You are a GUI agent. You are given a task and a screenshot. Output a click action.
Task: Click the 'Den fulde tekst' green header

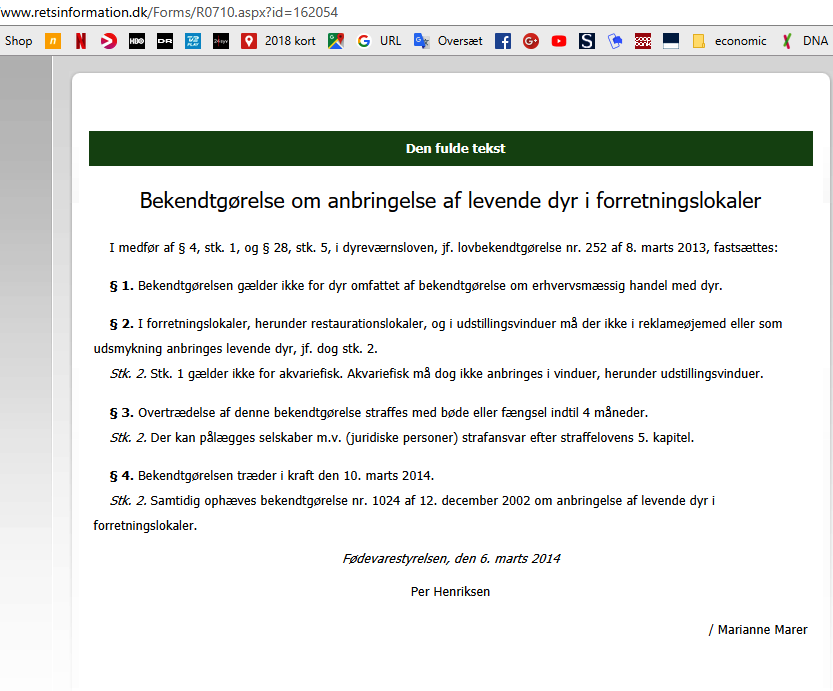(450, 148)
